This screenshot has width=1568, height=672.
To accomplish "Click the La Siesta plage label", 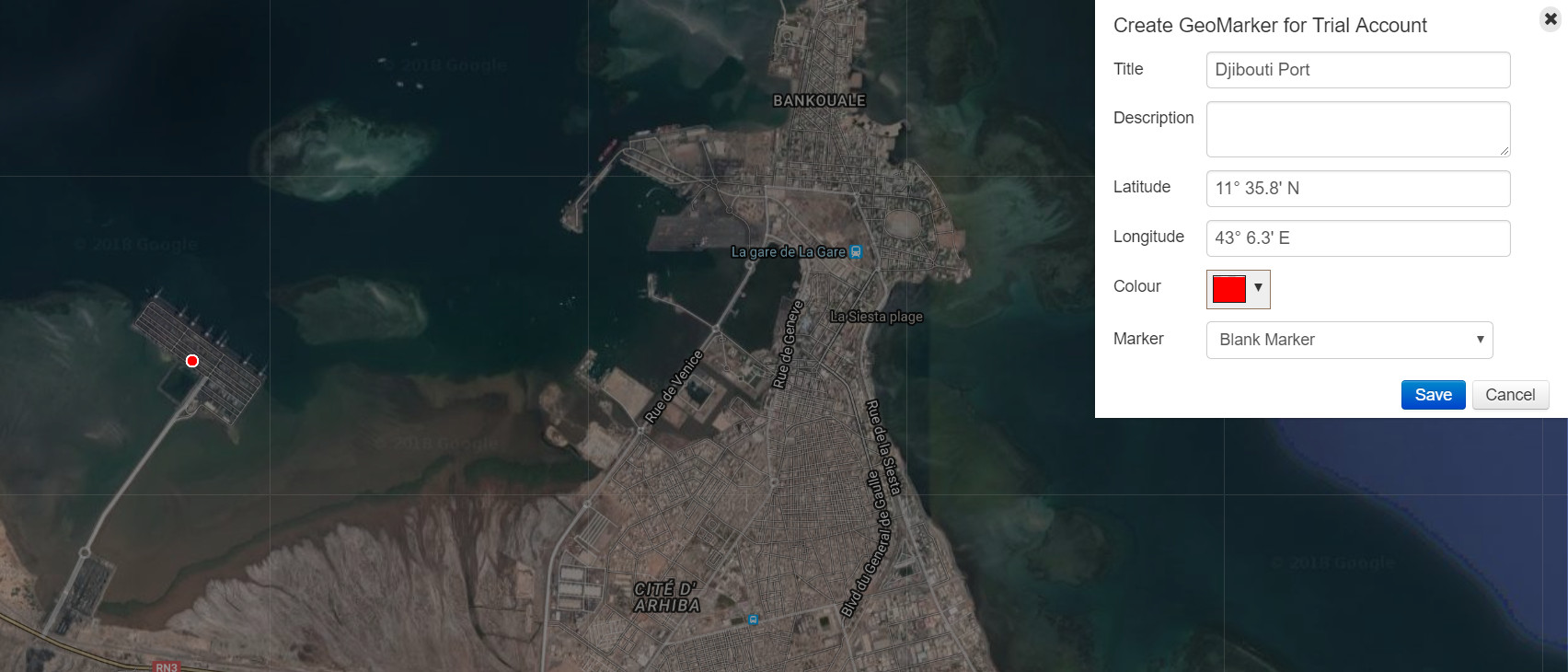I will (876, 317).
